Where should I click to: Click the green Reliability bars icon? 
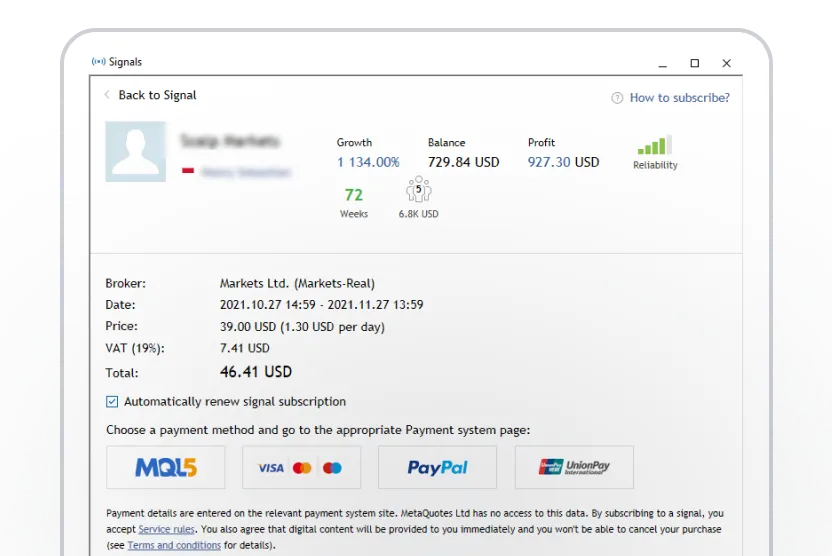655,145
